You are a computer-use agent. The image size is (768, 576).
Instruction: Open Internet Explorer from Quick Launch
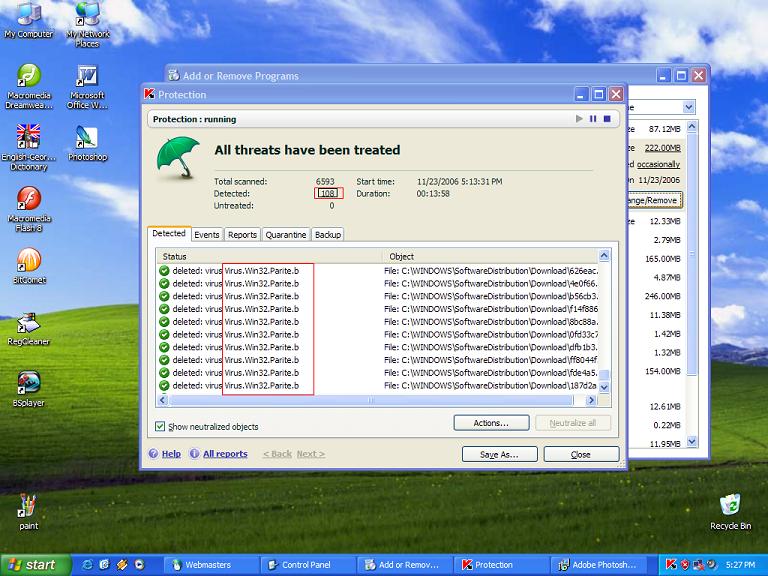tap(88, 564)
